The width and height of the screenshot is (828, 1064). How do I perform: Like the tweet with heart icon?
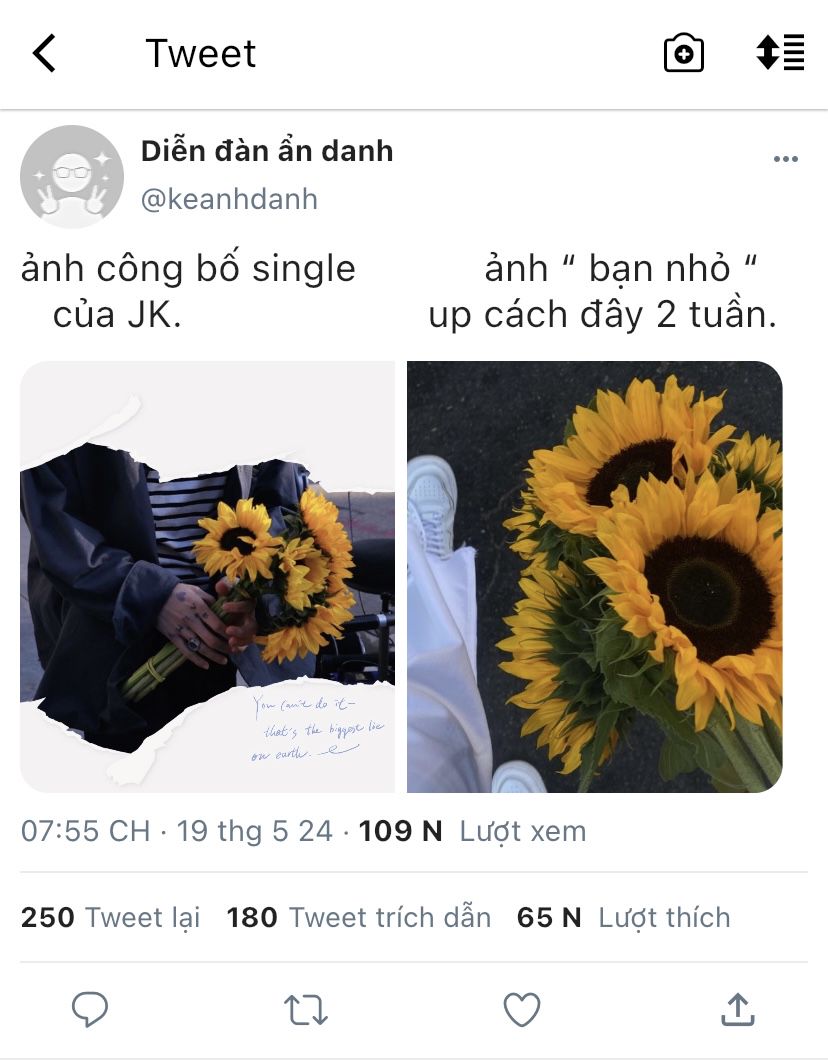click(x=521, y=1009)
